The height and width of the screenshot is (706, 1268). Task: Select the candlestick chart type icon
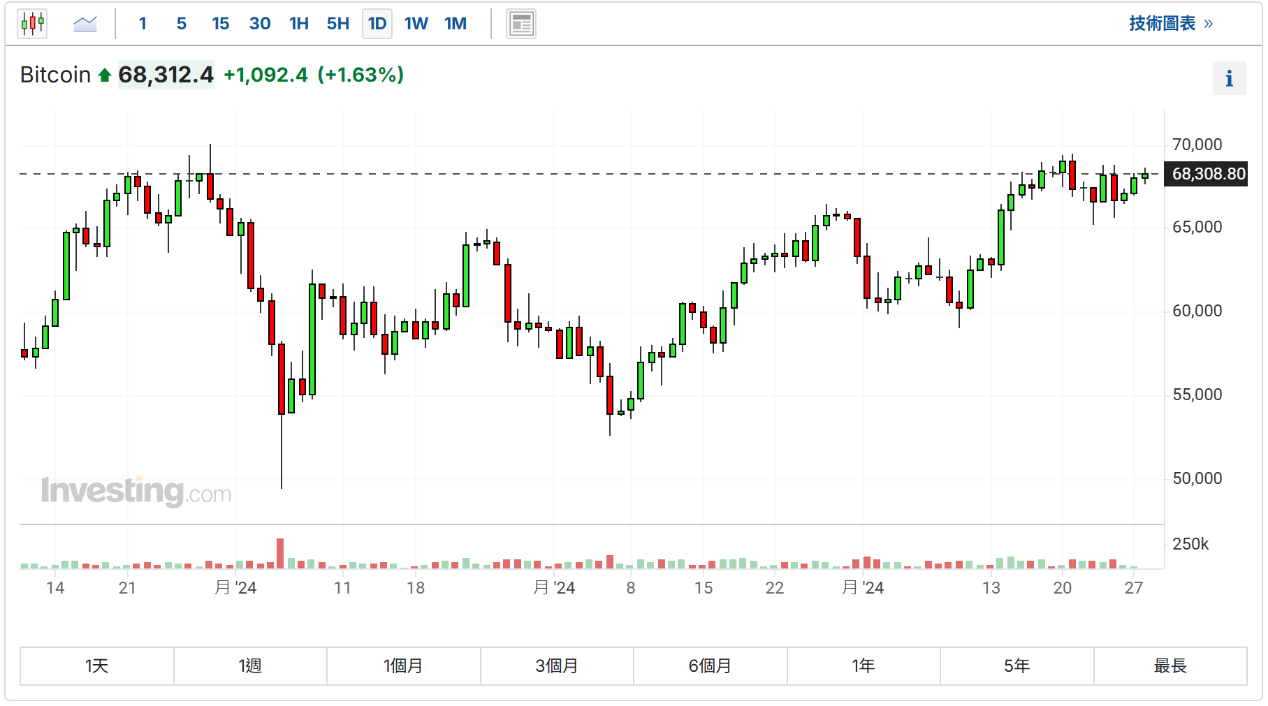[33, 23]
